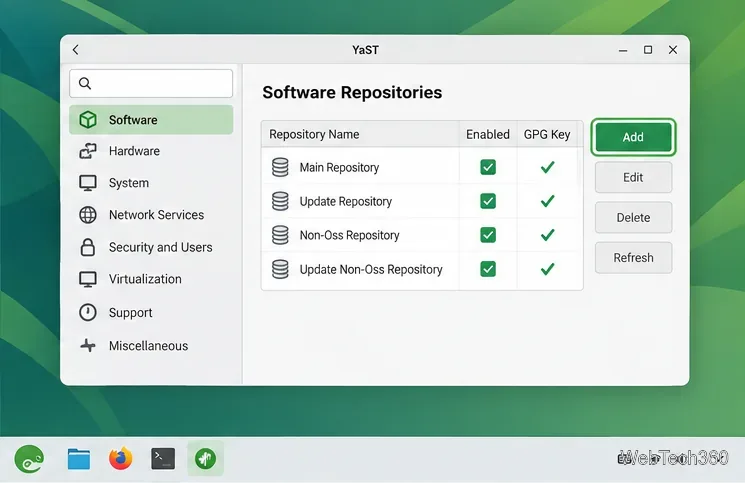Click the Update Non-Oss Repository database icon

(x=280, y=269)
